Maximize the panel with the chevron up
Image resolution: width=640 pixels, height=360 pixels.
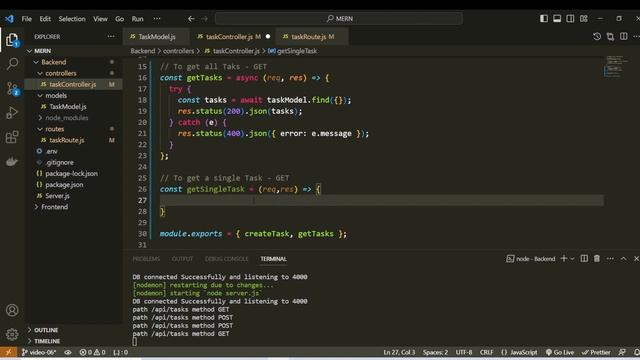[x=623, y=258]
